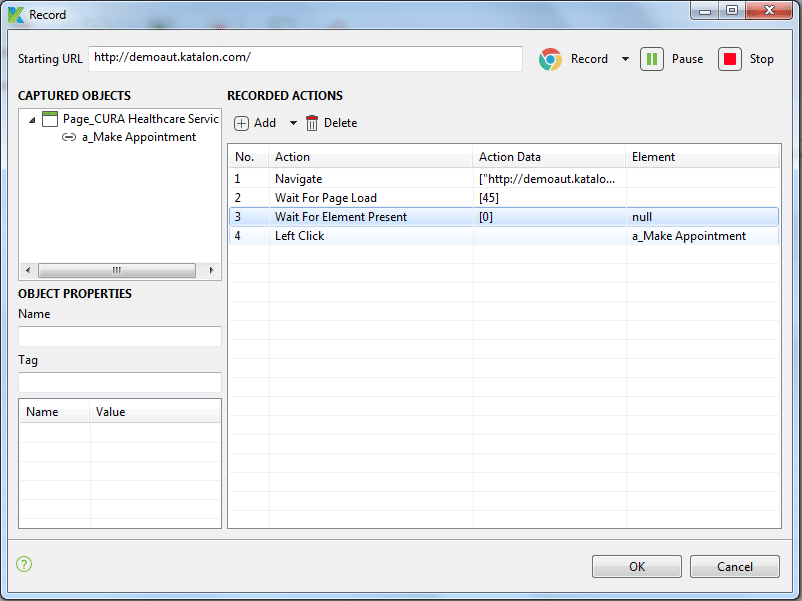Screen dimensions: 802x601
Task: Select the Navigate action row
Action: point(504,179)
